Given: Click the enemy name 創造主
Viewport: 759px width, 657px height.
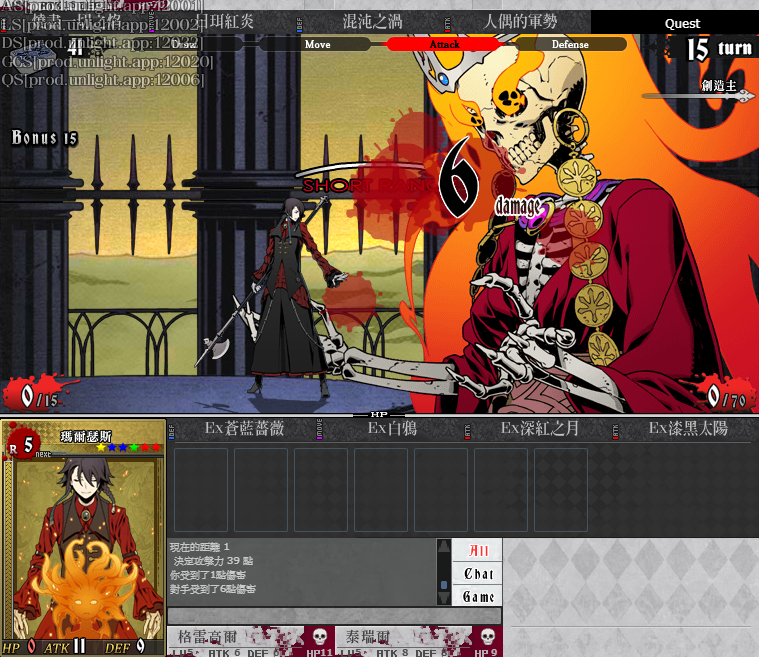Looking at the screenshot, I should [719, 86].
